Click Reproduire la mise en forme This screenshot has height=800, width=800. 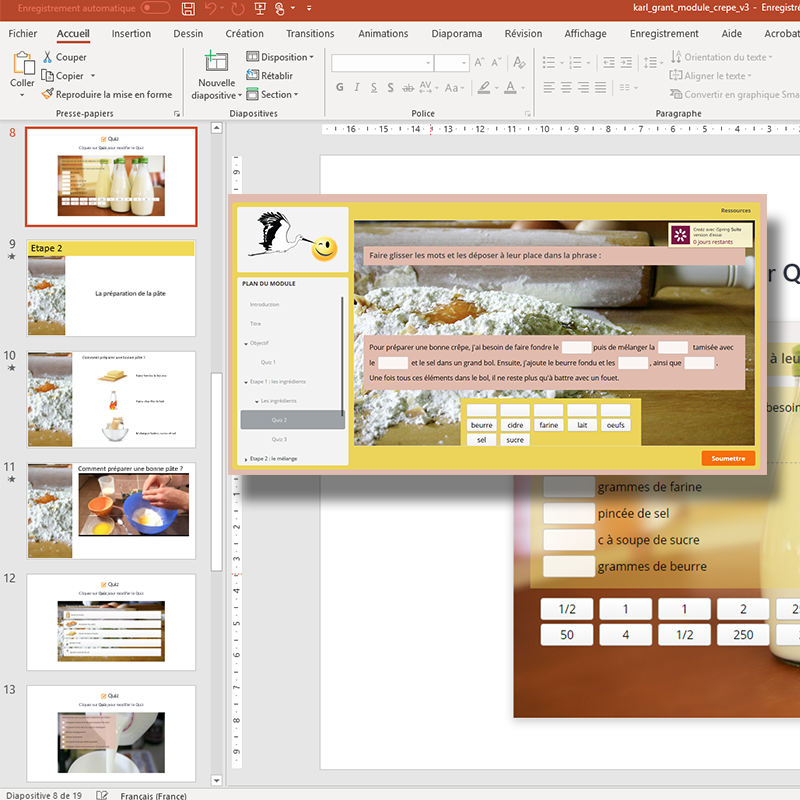click(x=107, y=94)
